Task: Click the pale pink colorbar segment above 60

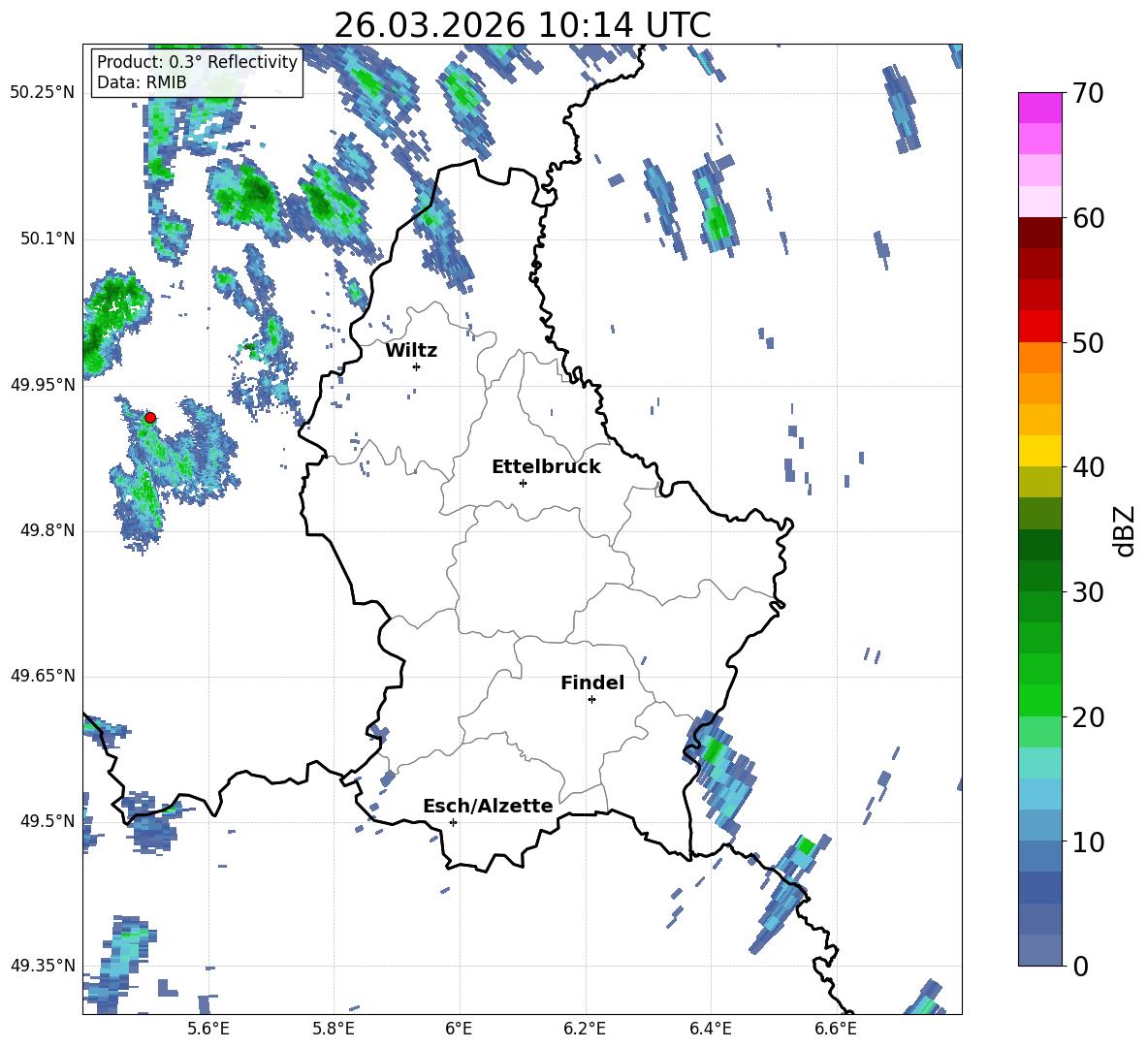Action: point(1039,202)
